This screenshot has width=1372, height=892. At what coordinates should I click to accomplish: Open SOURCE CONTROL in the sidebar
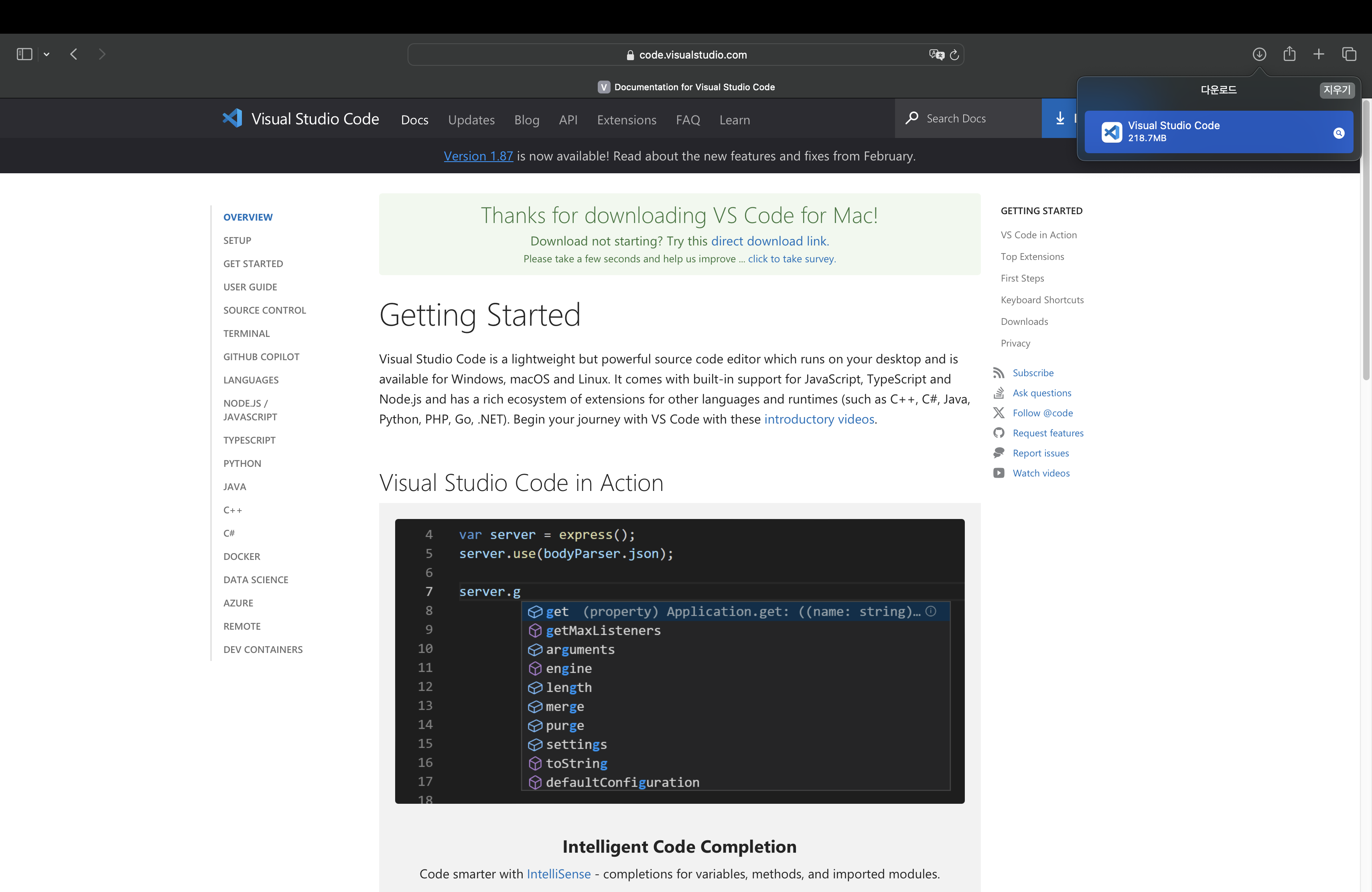click(x=265, y=310)
